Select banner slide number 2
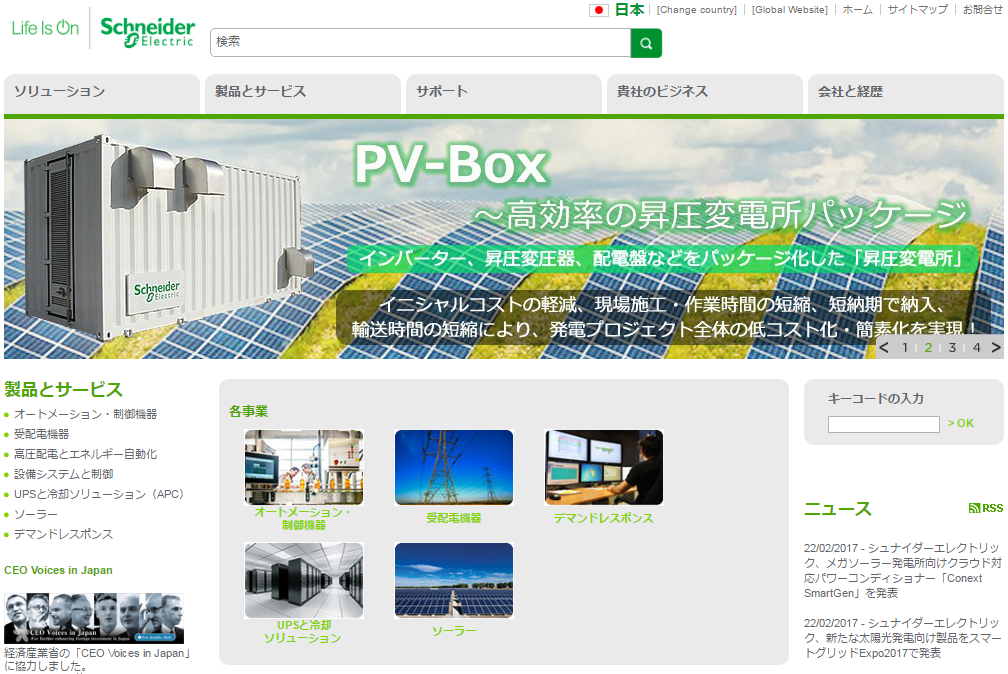The height and width of the screenshot is (674, 1008). click(928, 348)
